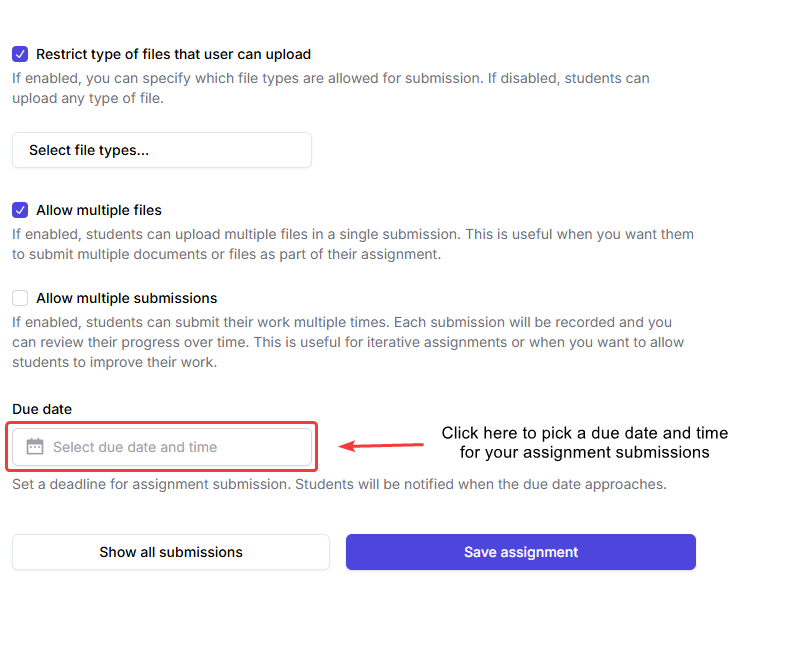806x668 pixels.
Task: Click the 'Allow multiple submissions' label text
Action: [x=126, y=298]
